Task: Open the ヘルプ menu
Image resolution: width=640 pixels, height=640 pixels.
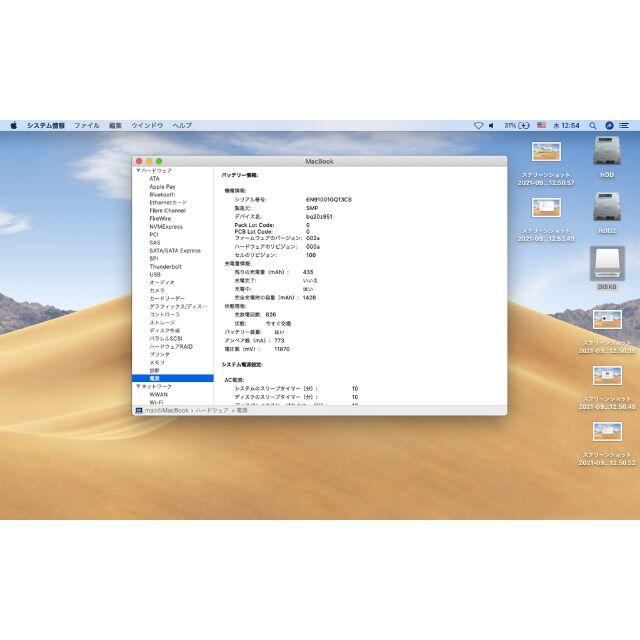Action: (x=182, y=125)
